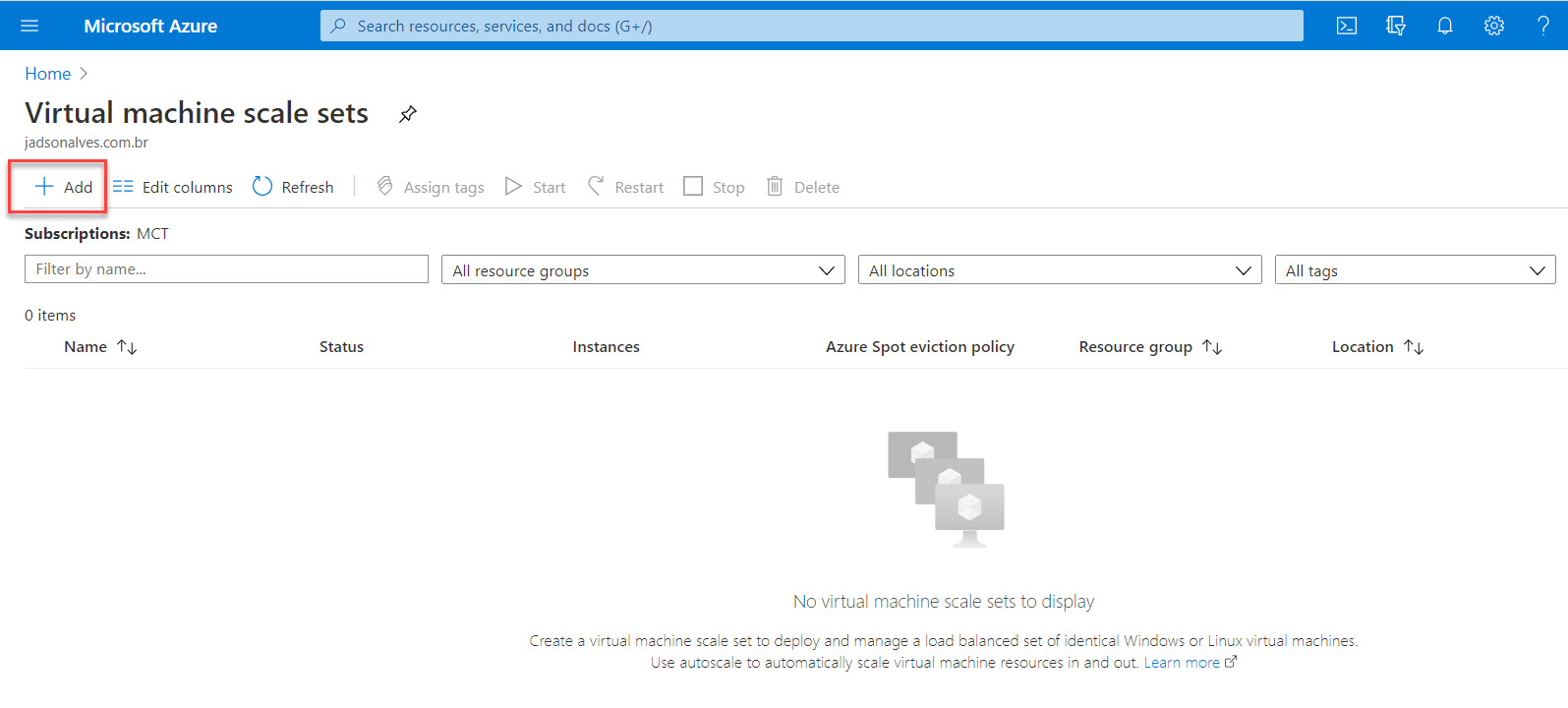The width and height of the screenshot is (1568, 708).
Task: Open portal settings gear
Action: tap(1494, 26)
